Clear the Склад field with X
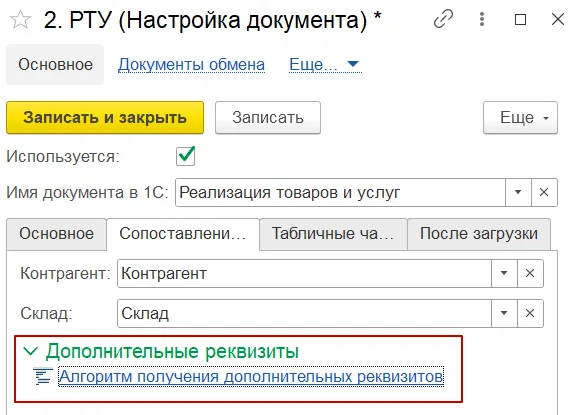 (530, 313)
